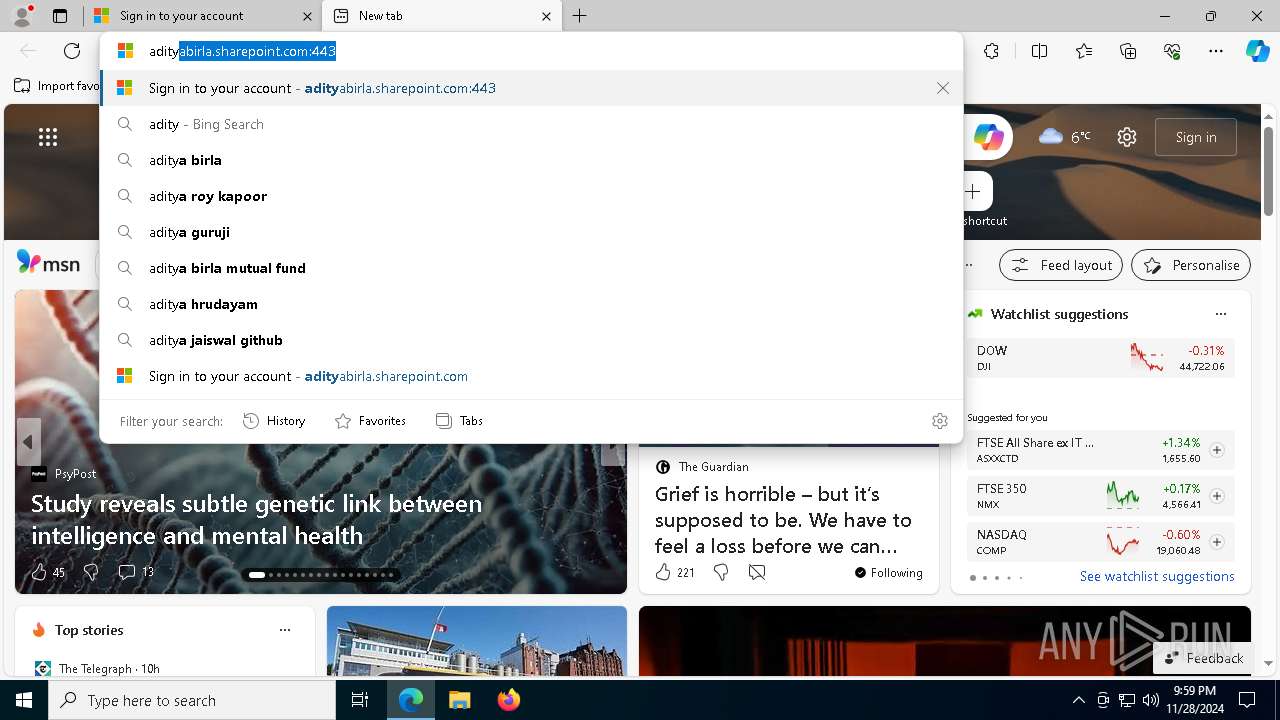1280x720 pixels.
Task: Select aditya guruji suggestion
Action: point(531,232)
